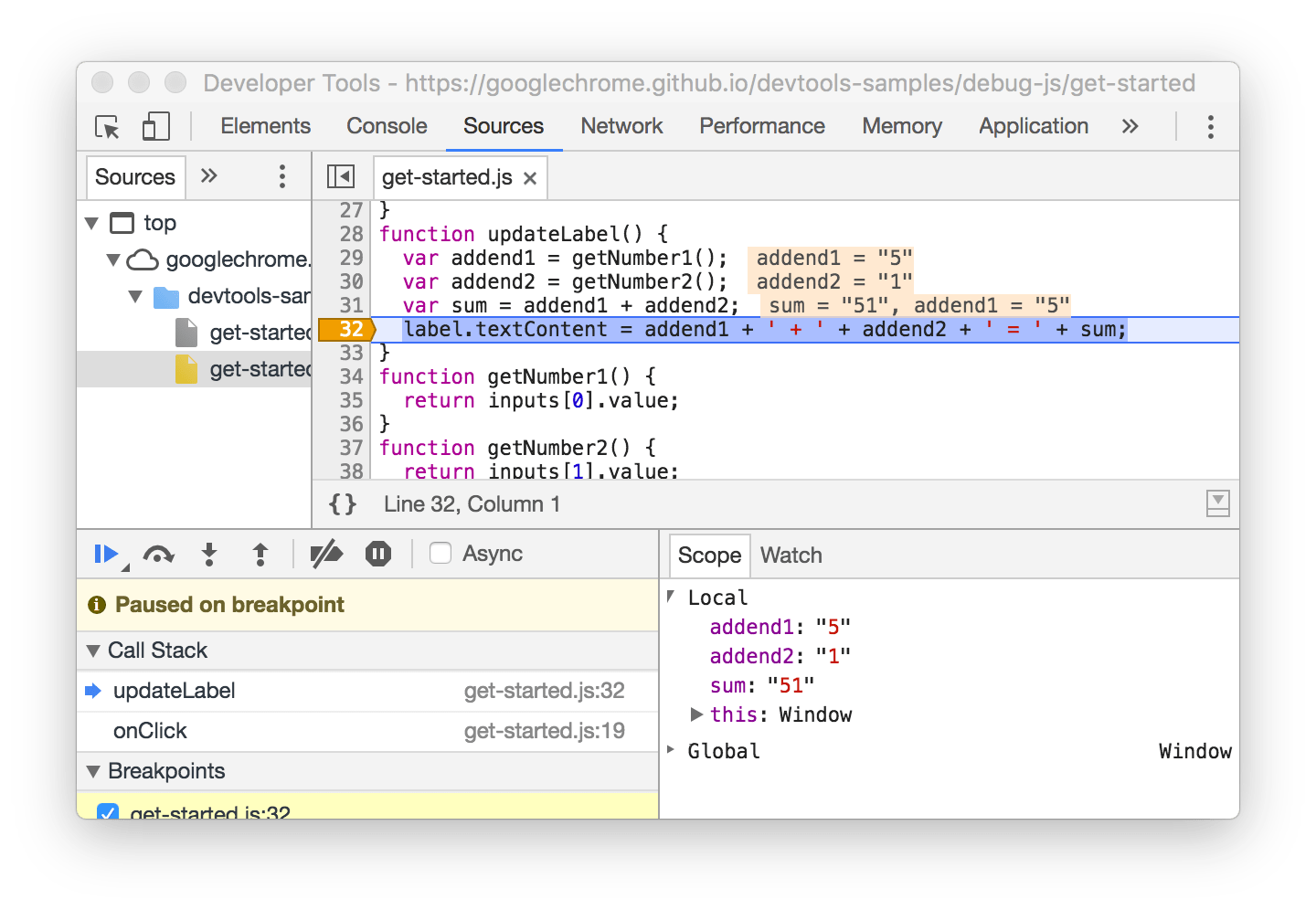Step into the next function call
Screen dimensions: 1316x910
[x=209, y=554]
